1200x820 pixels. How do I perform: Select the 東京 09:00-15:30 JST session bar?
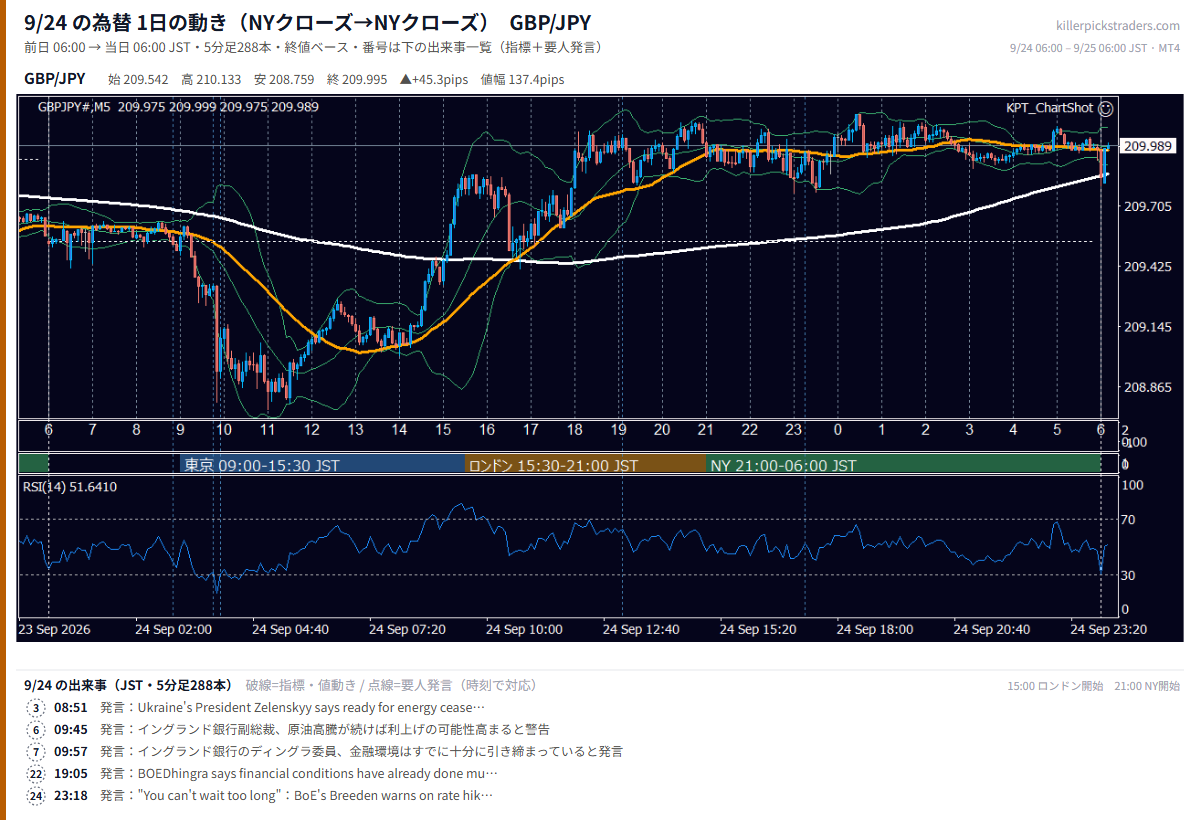click(322, 465)
